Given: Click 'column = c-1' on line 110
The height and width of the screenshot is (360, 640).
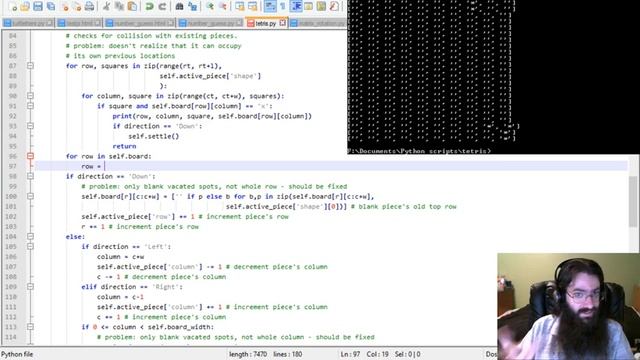Looking at the screenshot, I should pos(120,297).
